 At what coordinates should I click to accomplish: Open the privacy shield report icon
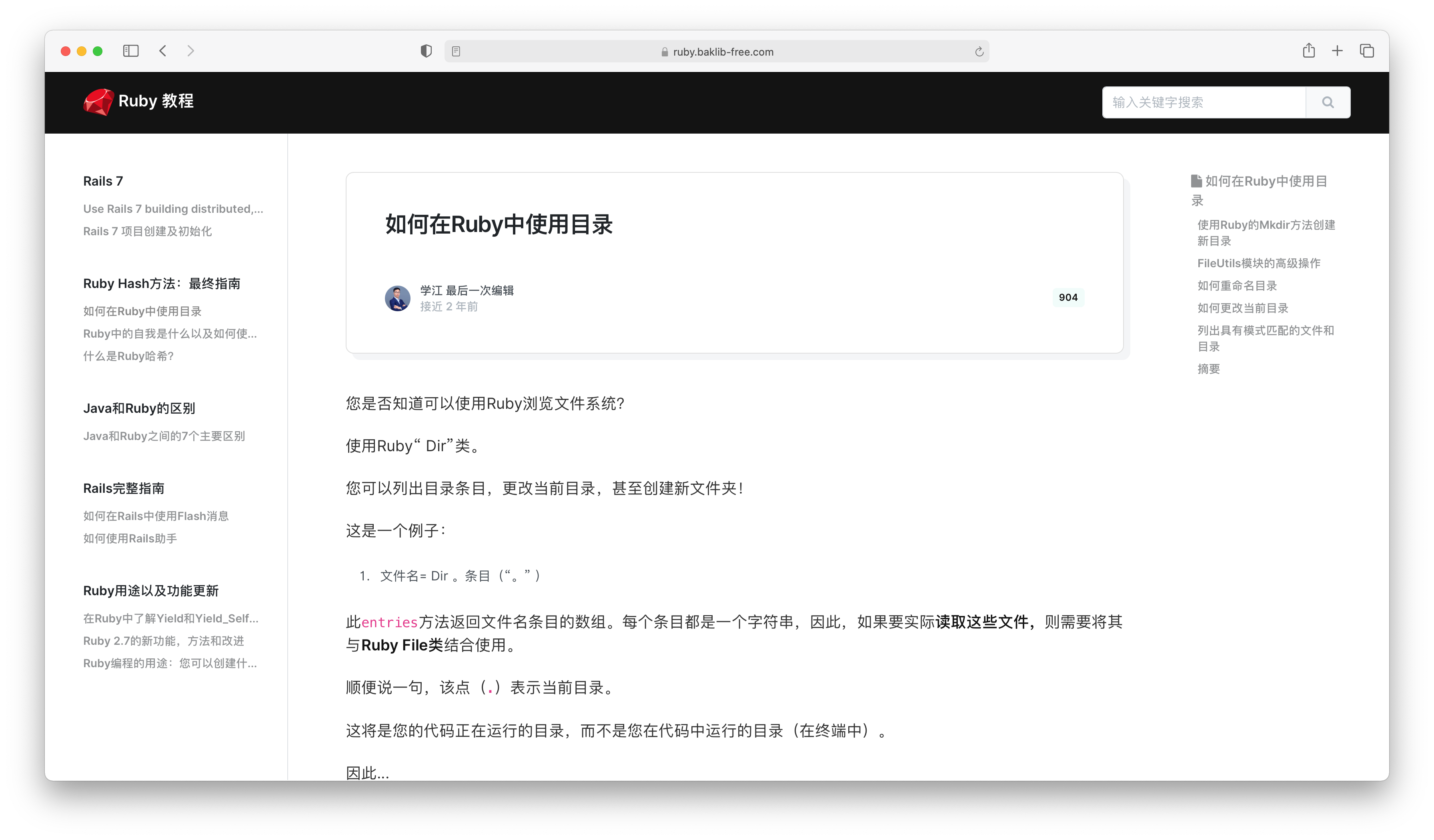point(426,51)
